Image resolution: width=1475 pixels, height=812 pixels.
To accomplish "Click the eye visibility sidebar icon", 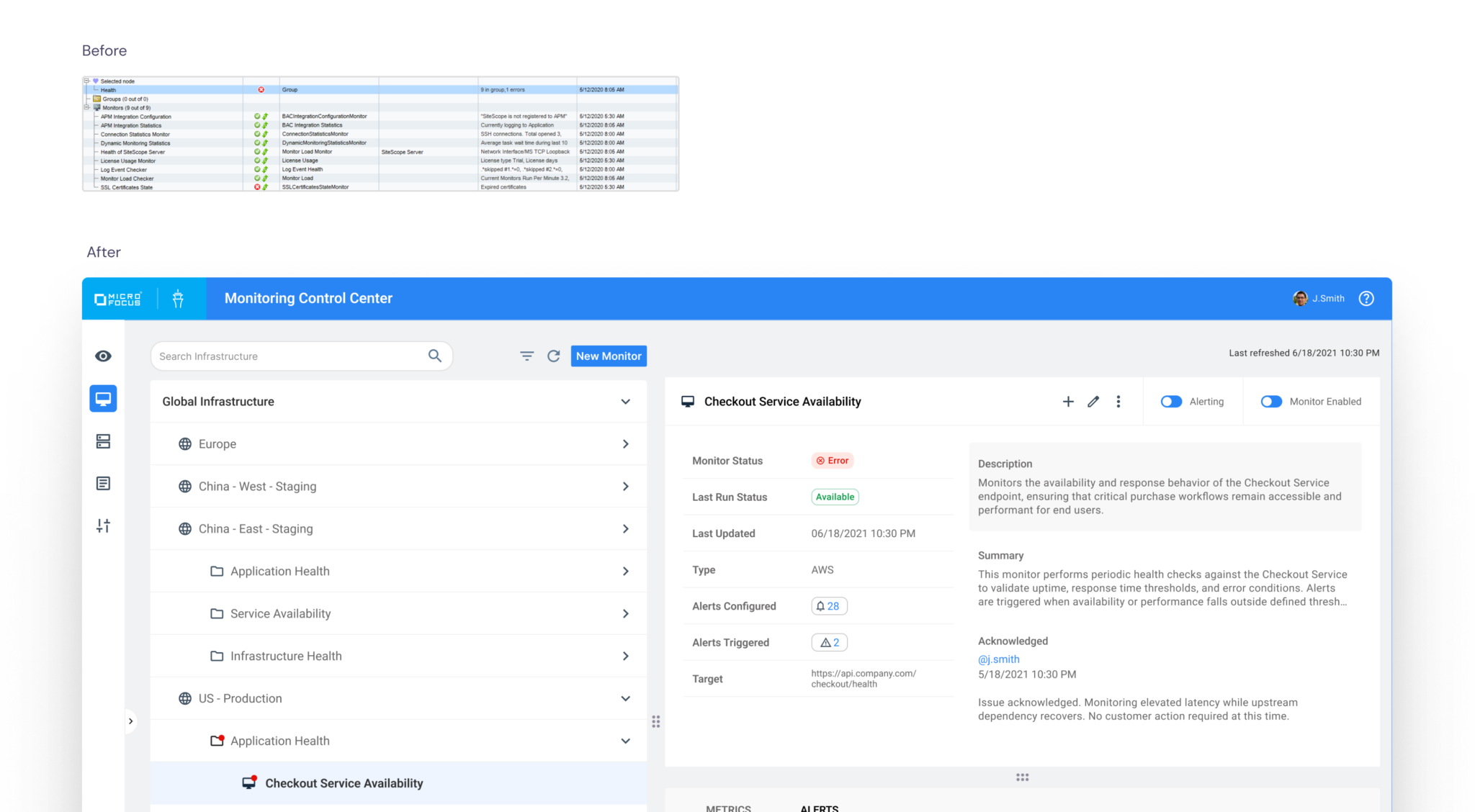I will (103, 356).
